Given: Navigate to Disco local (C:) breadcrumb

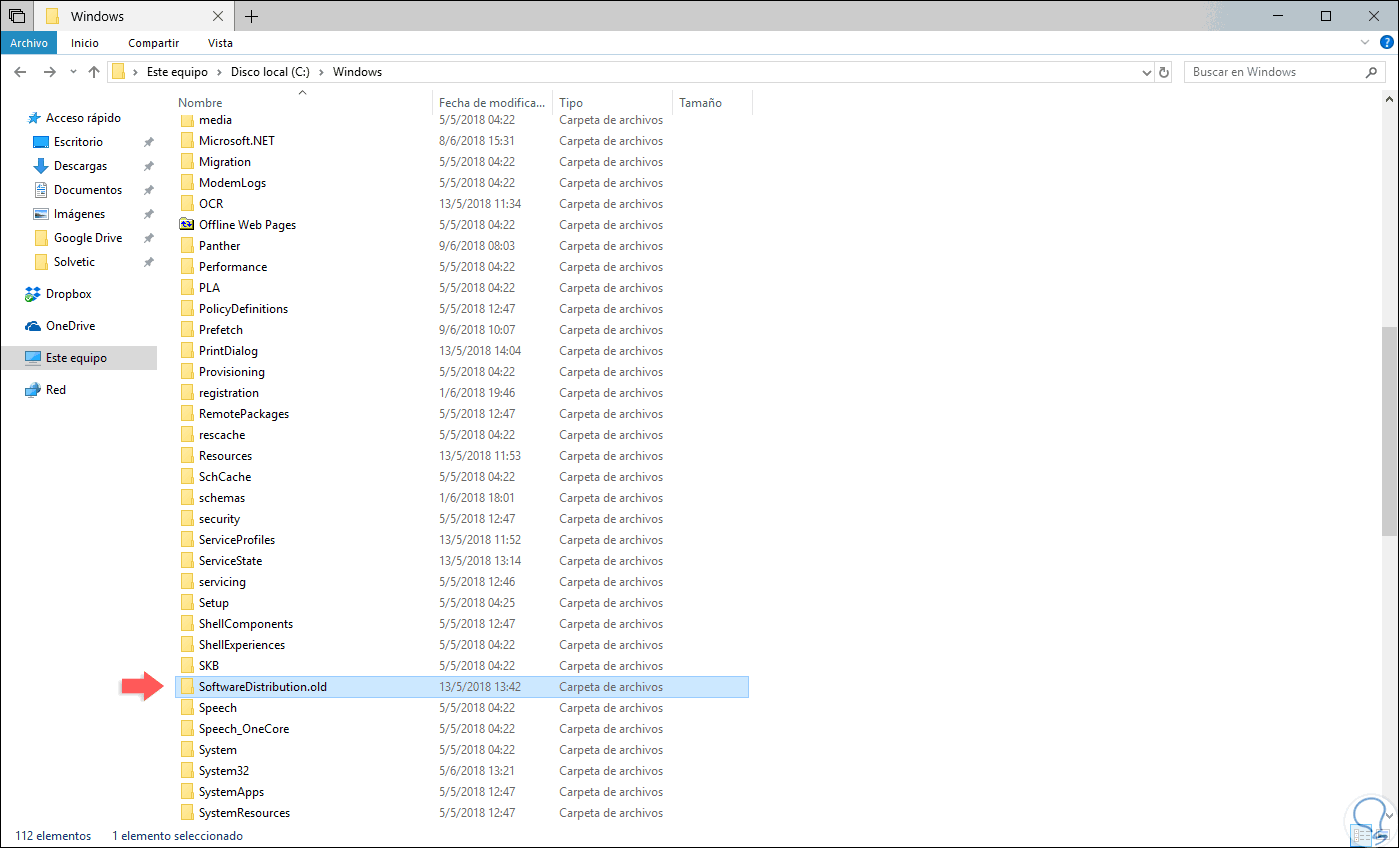Looking at the screenshot, I should click(x=270, y=72).
